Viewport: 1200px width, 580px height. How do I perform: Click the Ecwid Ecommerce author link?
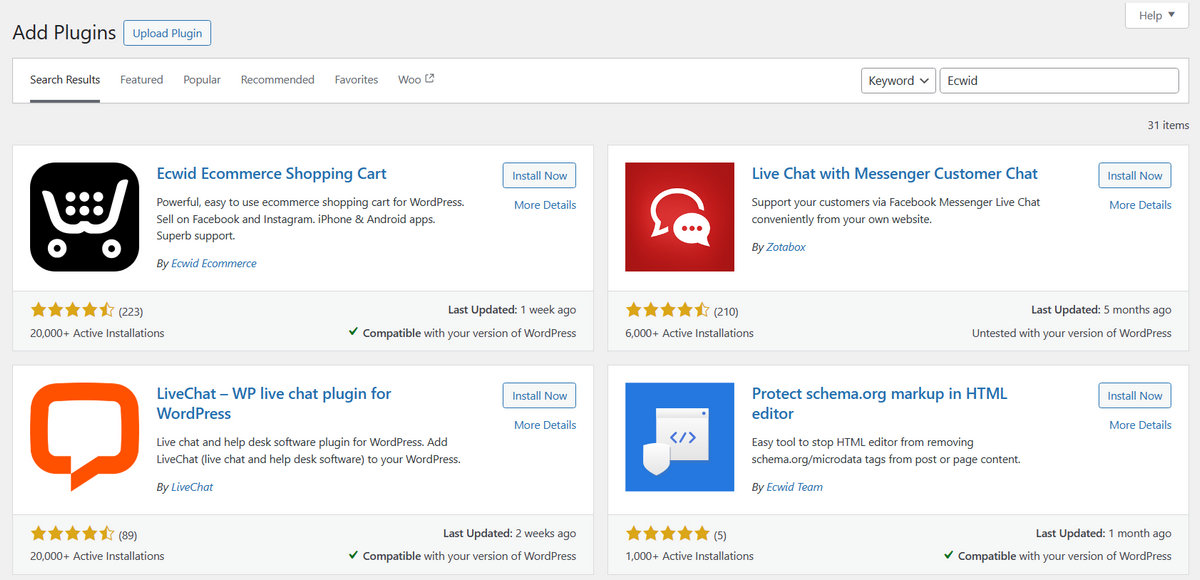(214, 263)
